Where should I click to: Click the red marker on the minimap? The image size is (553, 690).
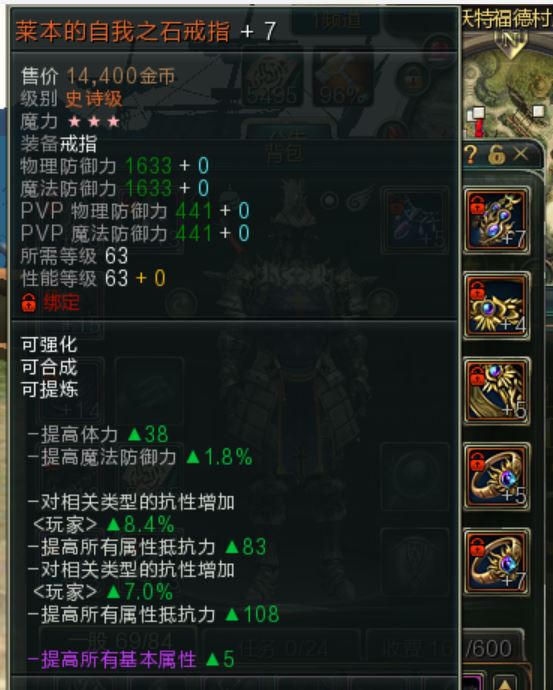pos(479,128)
